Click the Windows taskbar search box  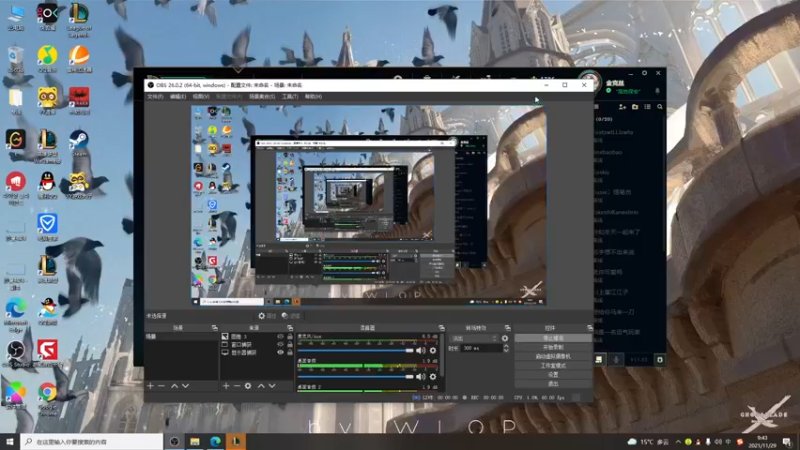[x=92, y=442]
